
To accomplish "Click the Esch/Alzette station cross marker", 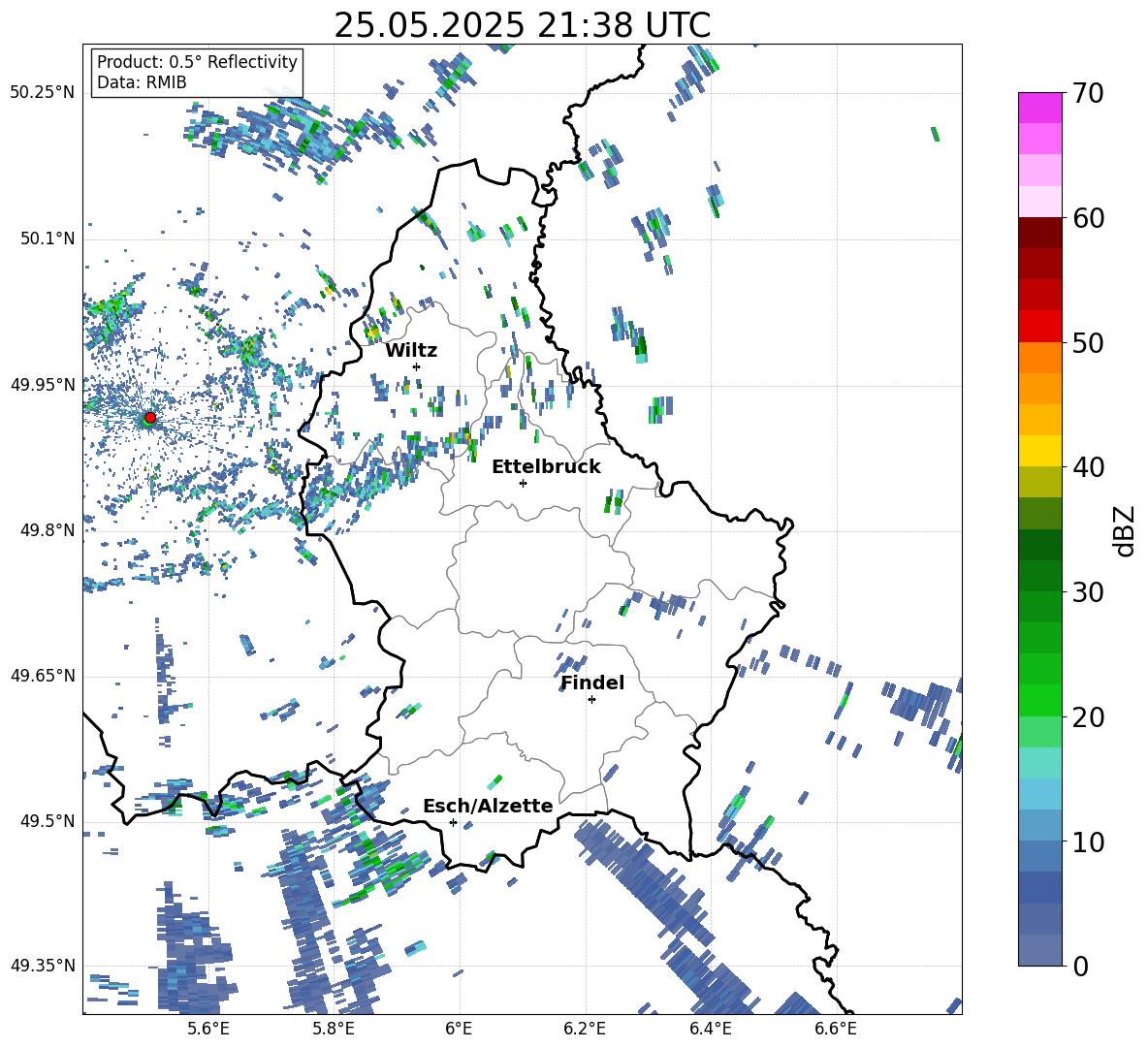I will click(x=453, y=822).
